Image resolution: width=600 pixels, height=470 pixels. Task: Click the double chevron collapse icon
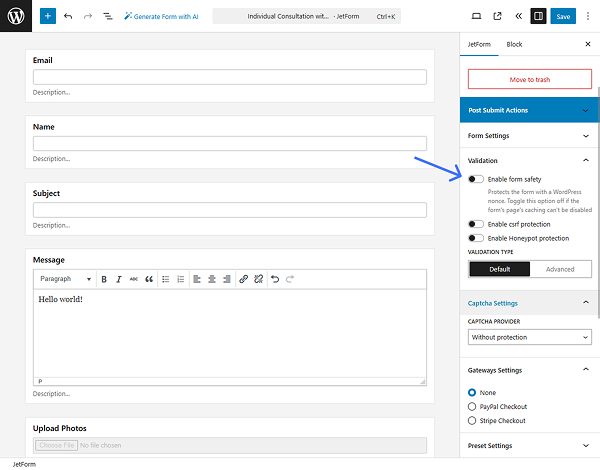pos(518,16)
